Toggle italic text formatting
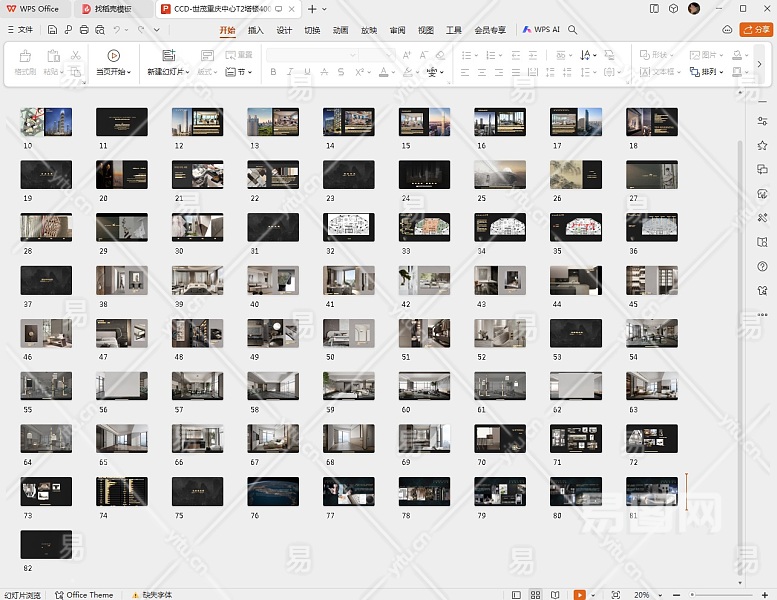Image resolution: width=777 pixels, height=600 pixels. click(x=288, y=72)
